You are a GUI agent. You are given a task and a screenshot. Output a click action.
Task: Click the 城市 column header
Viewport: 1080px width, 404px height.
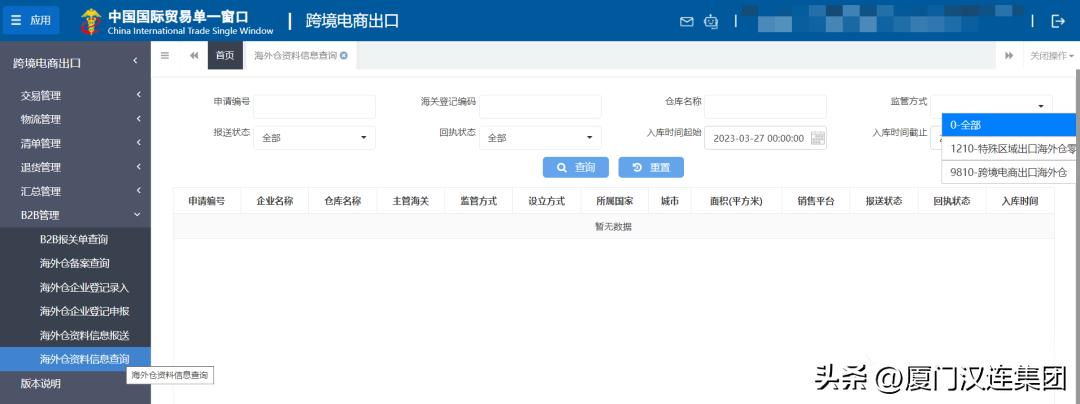[x=669, y=201]
